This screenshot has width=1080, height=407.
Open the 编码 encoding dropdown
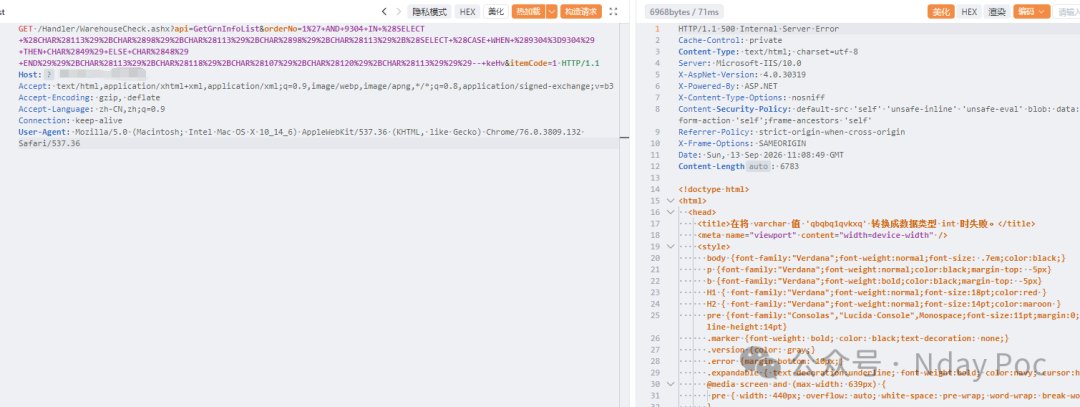pos(1032,12)
